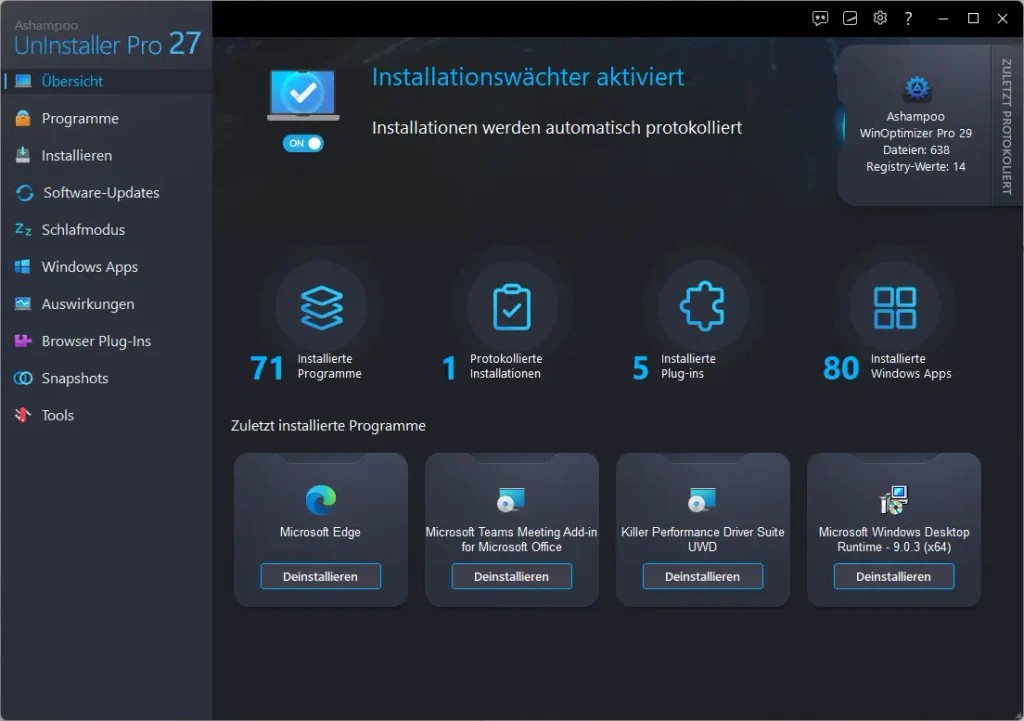The height and width of the screenshot is (721, 1024).
Task: Click the Installierte Windows Apps grid icon
Action: point(895,308)
